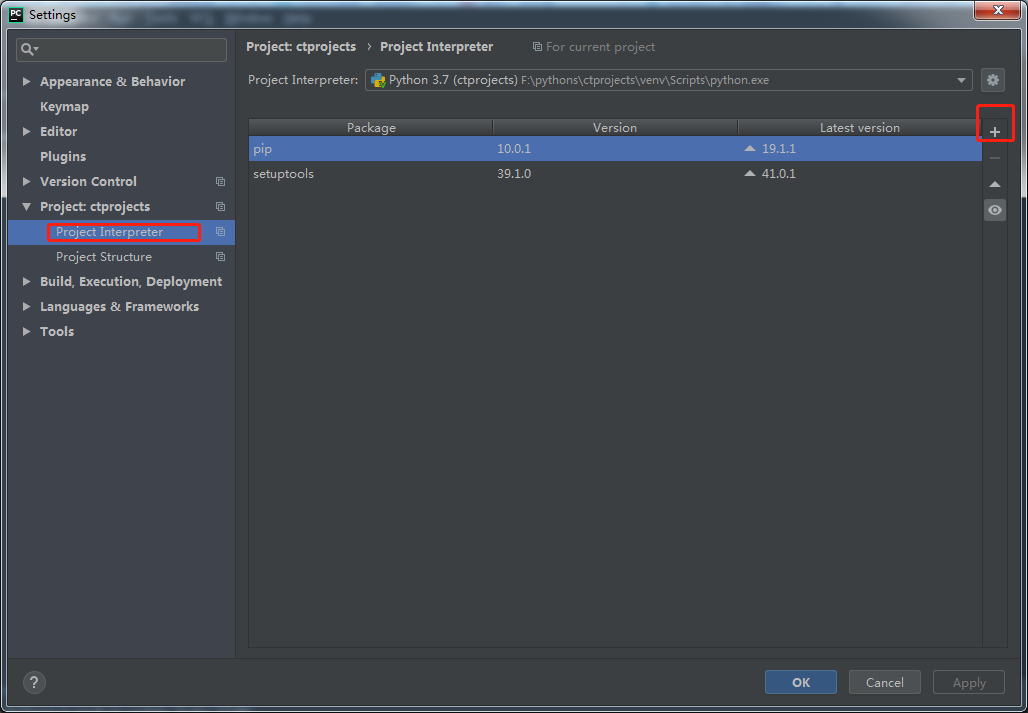Click the Help question mark icon
This screenshot has height=713, width=1028.
point(33,682)
